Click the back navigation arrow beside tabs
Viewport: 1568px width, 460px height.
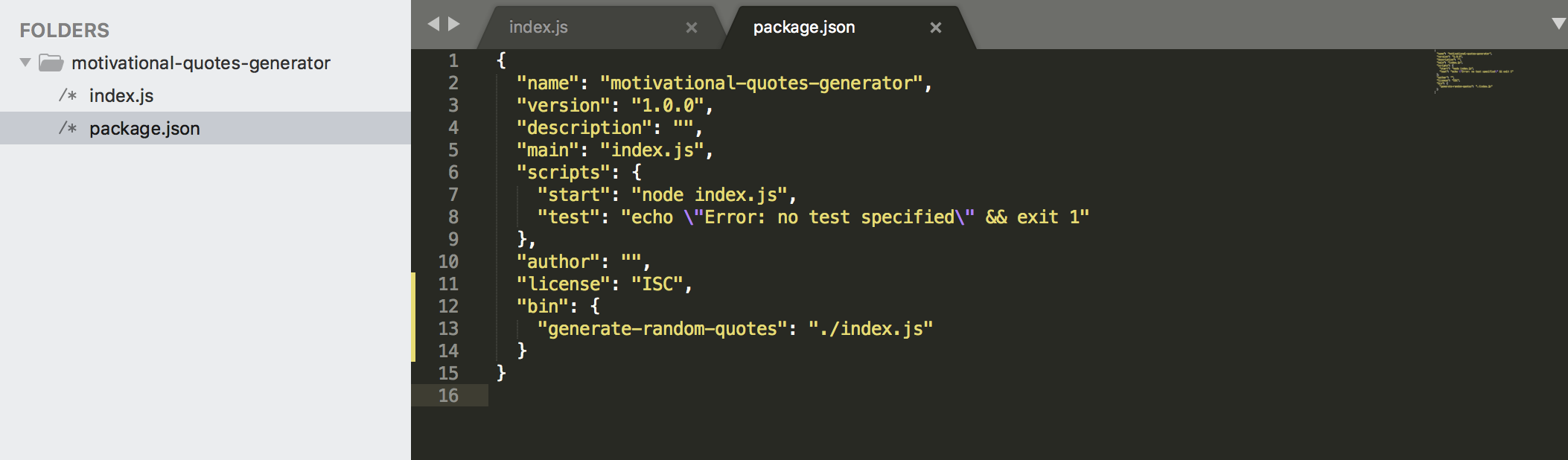click(433, 25)
